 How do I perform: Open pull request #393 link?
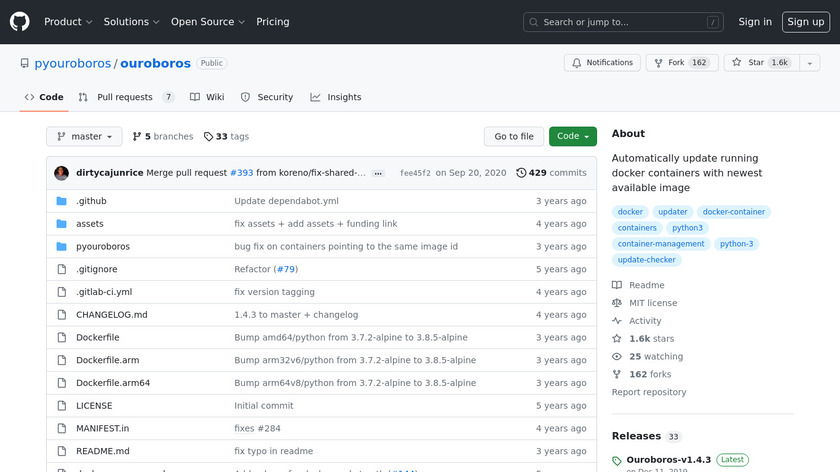[x=242, y=173]
